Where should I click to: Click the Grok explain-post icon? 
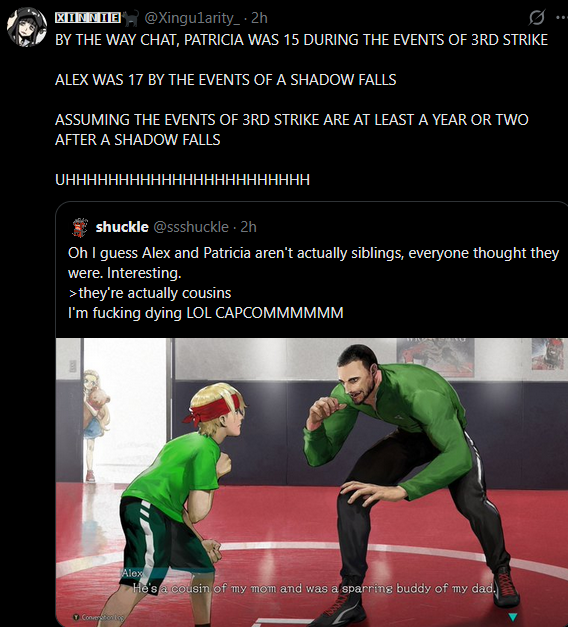tap(536, 18)
